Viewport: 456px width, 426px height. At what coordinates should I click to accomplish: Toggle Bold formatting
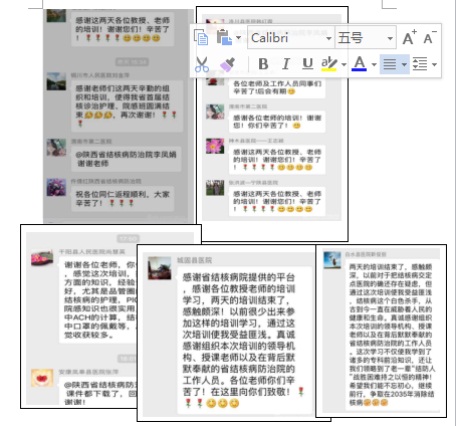[263, 64]
